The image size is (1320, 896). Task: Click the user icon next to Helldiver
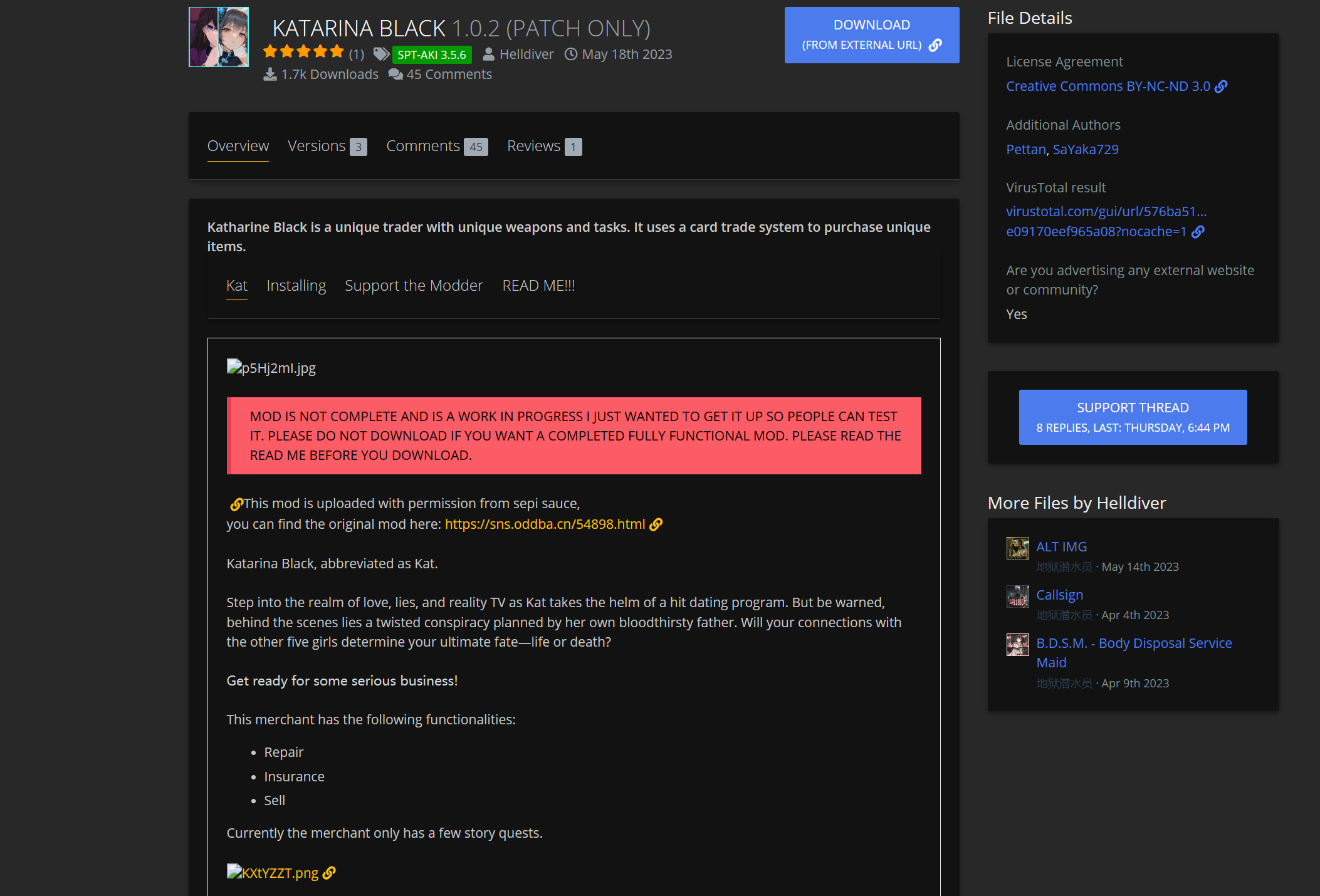pos(488,55)
